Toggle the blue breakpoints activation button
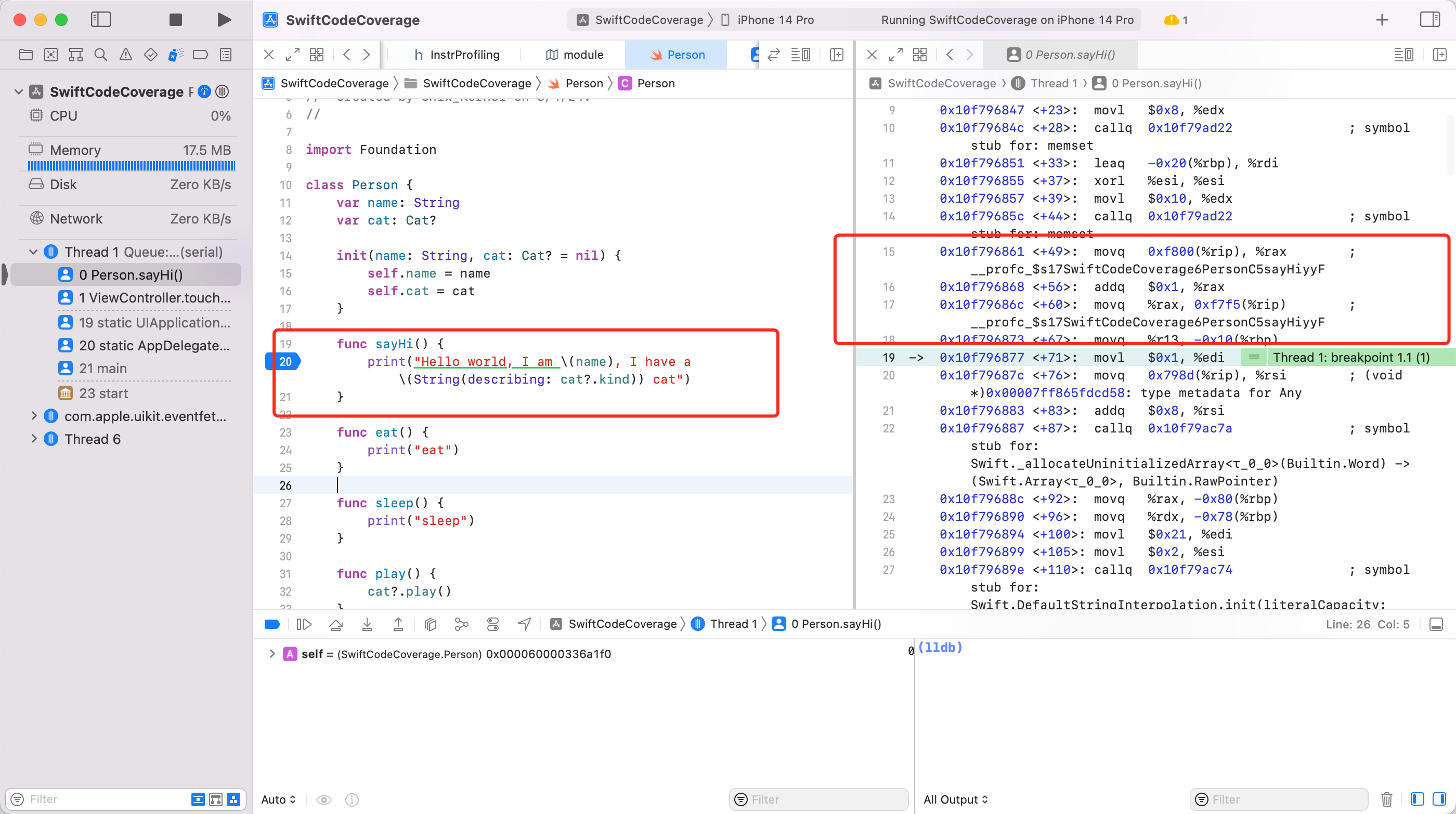 click(272, 624)
